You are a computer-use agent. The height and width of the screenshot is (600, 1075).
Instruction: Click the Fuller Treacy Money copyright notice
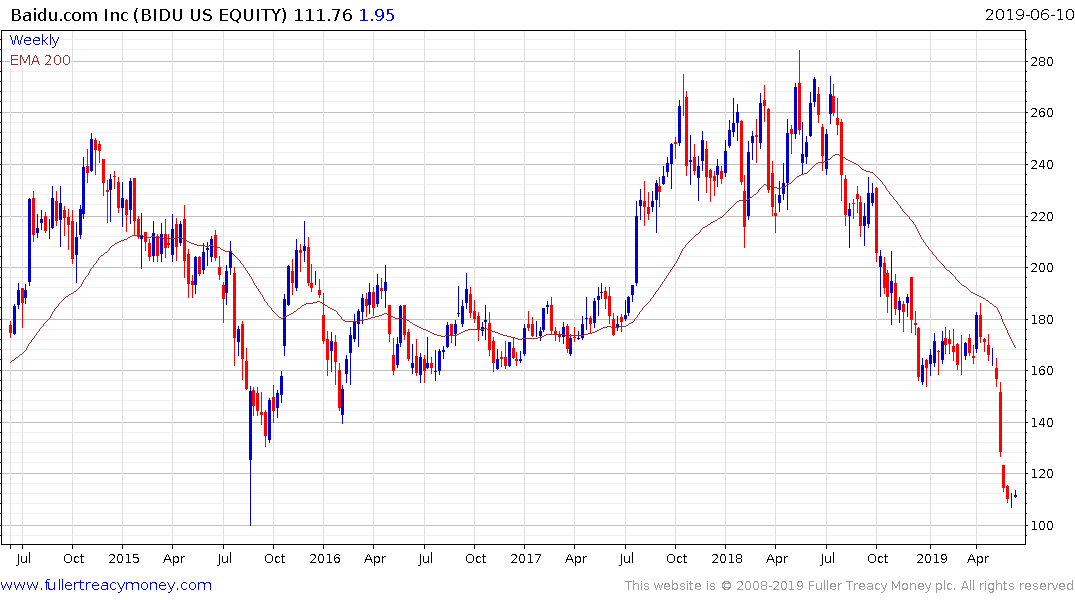coord(849,586)
